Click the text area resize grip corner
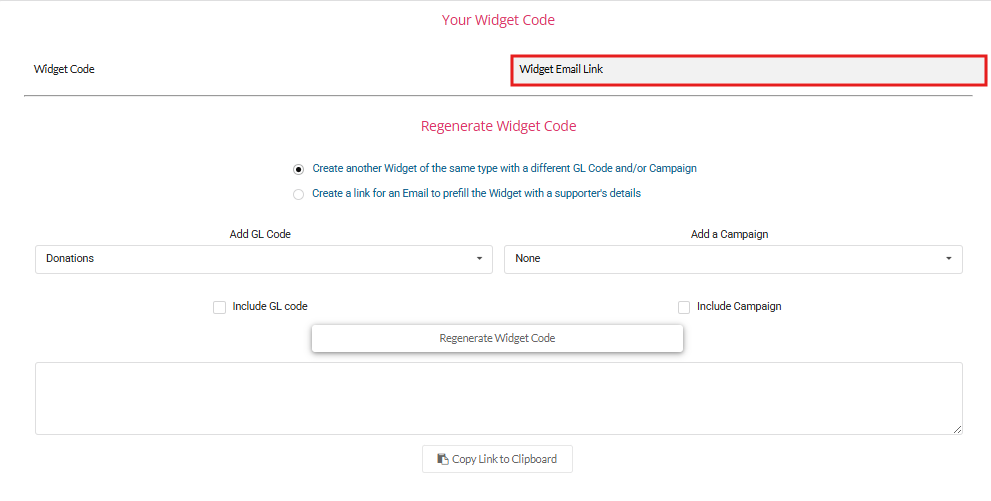991x501 pixels. (958, 430)
